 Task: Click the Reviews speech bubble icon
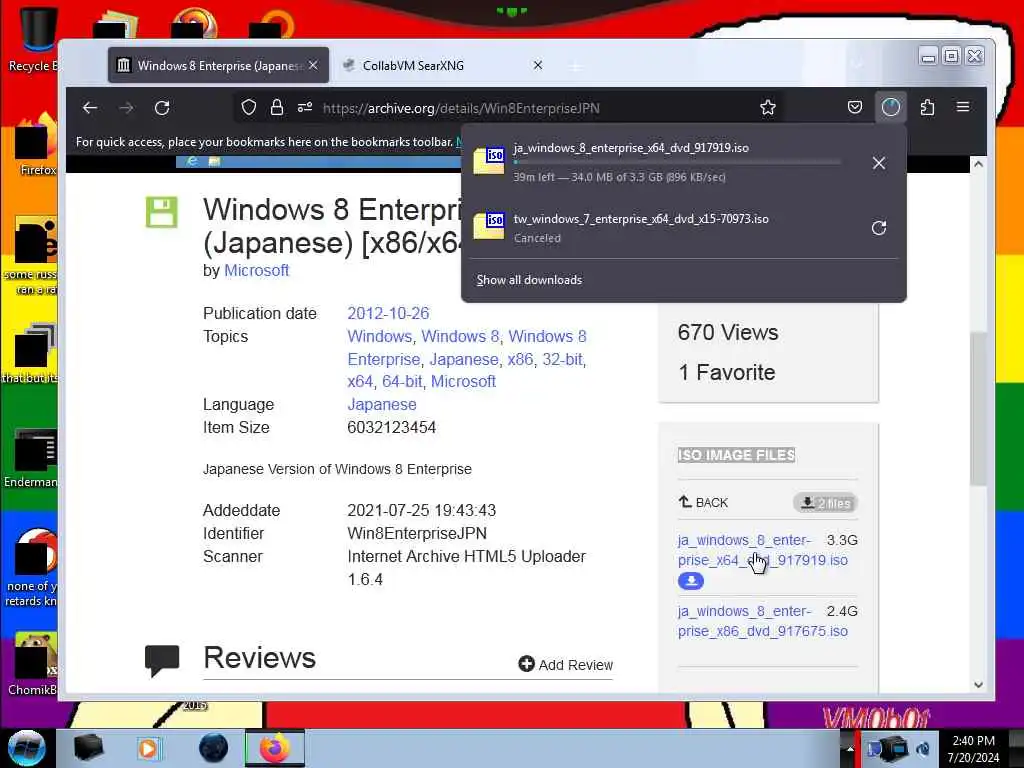coord(162,660)
